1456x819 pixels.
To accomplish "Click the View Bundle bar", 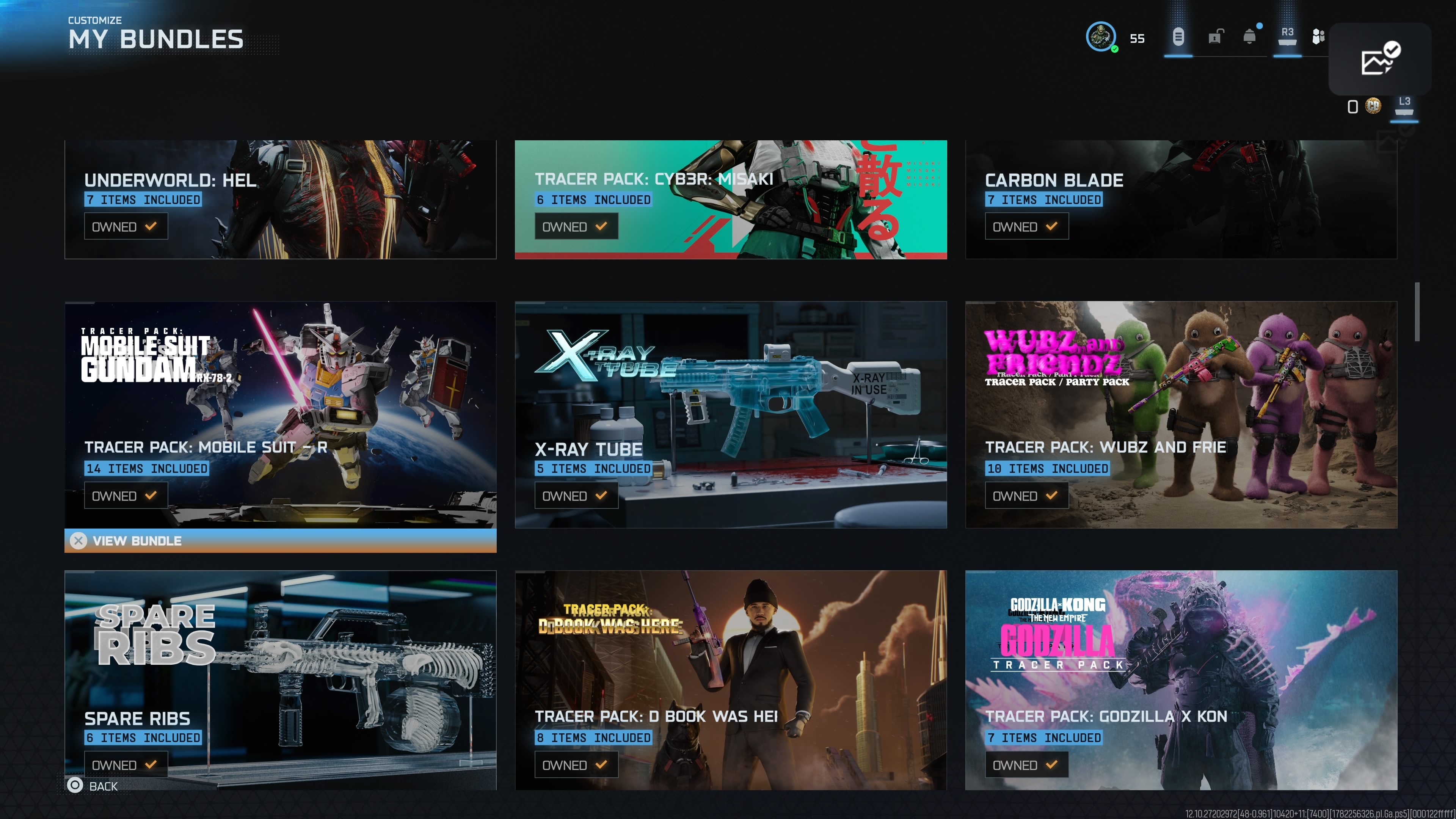I will pyautogui.click(x=280, y=540).
